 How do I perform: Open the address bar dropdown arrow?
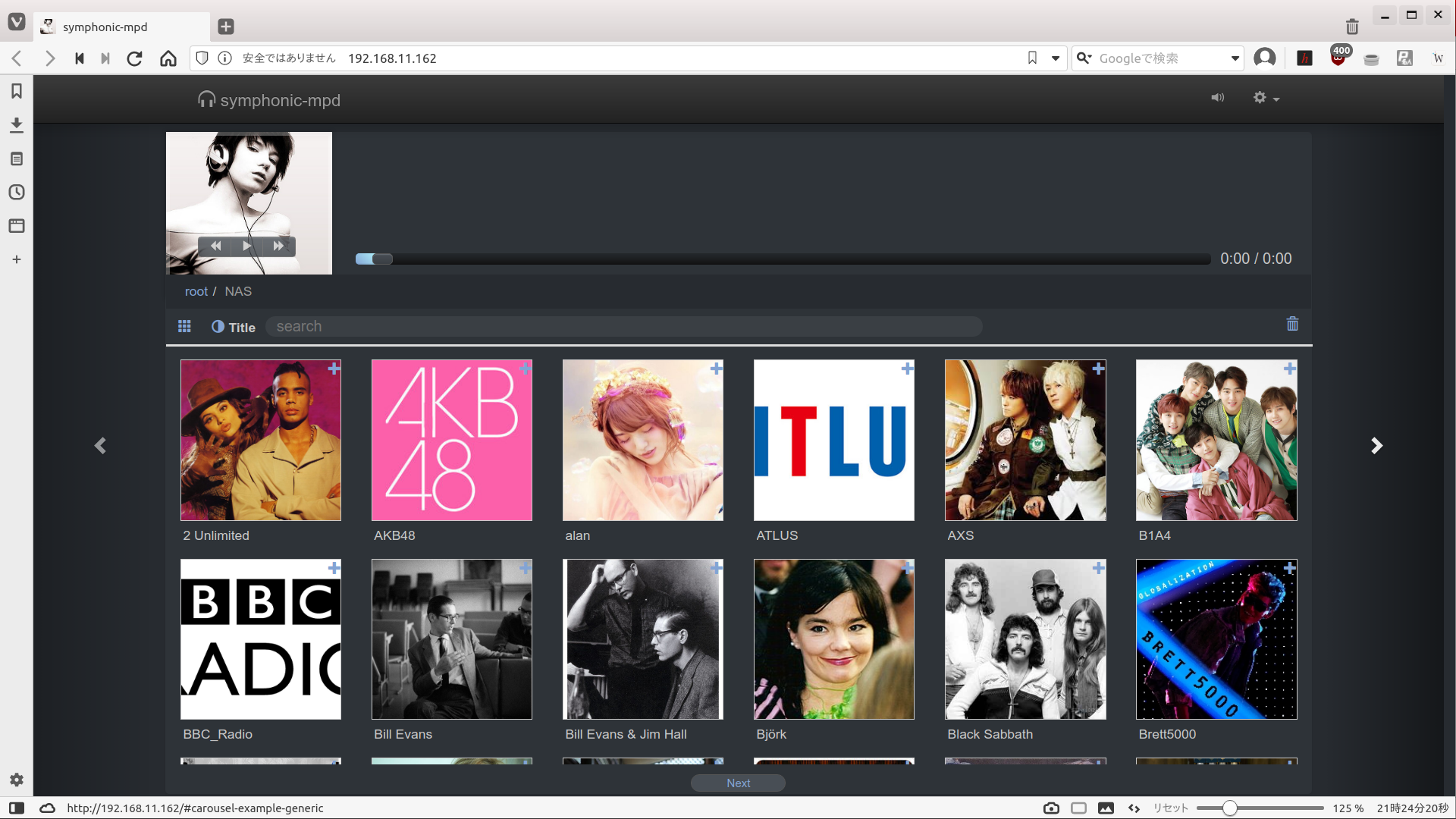1055,58
